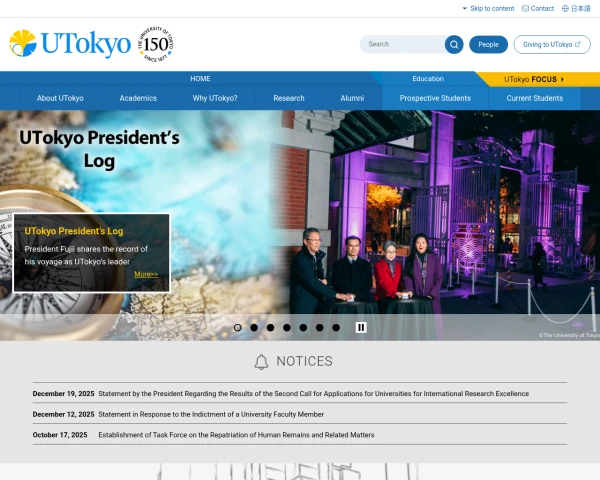Click the globe icon for Japanese language
The width and height of the screenshot is (600, 480).
click(565, 8)
